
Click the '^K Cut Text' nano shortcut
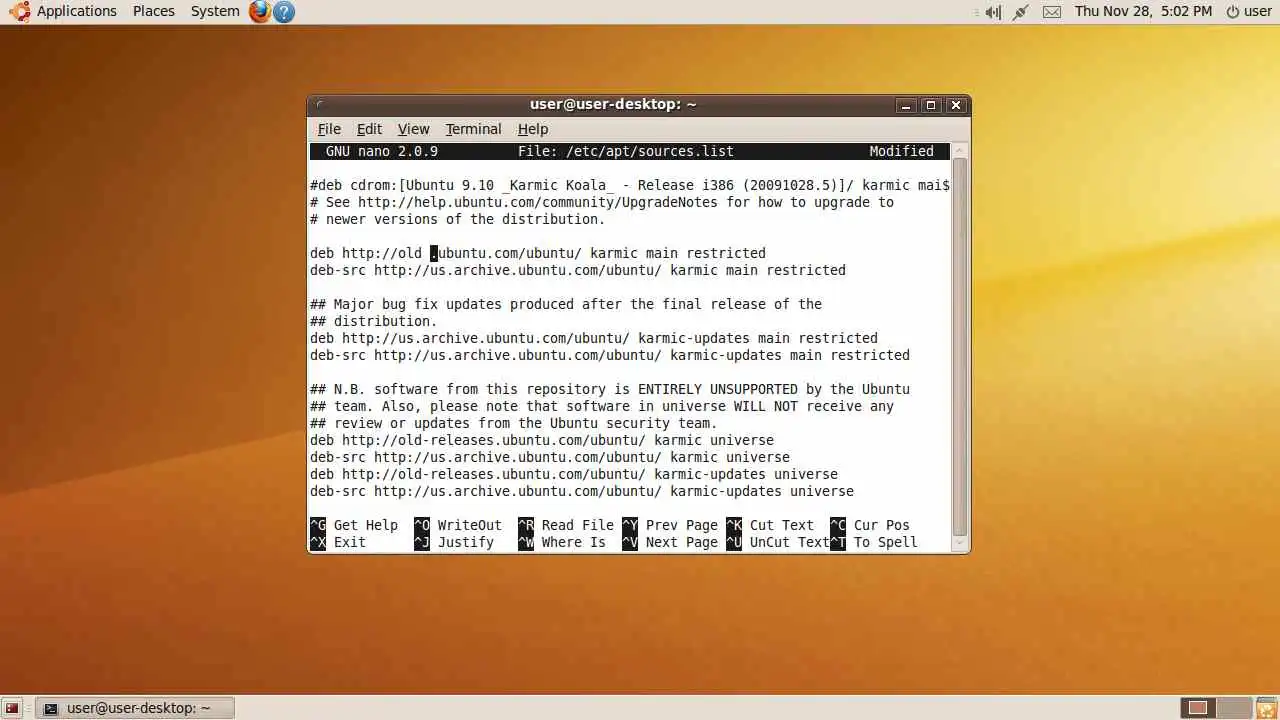click(770, 525)
